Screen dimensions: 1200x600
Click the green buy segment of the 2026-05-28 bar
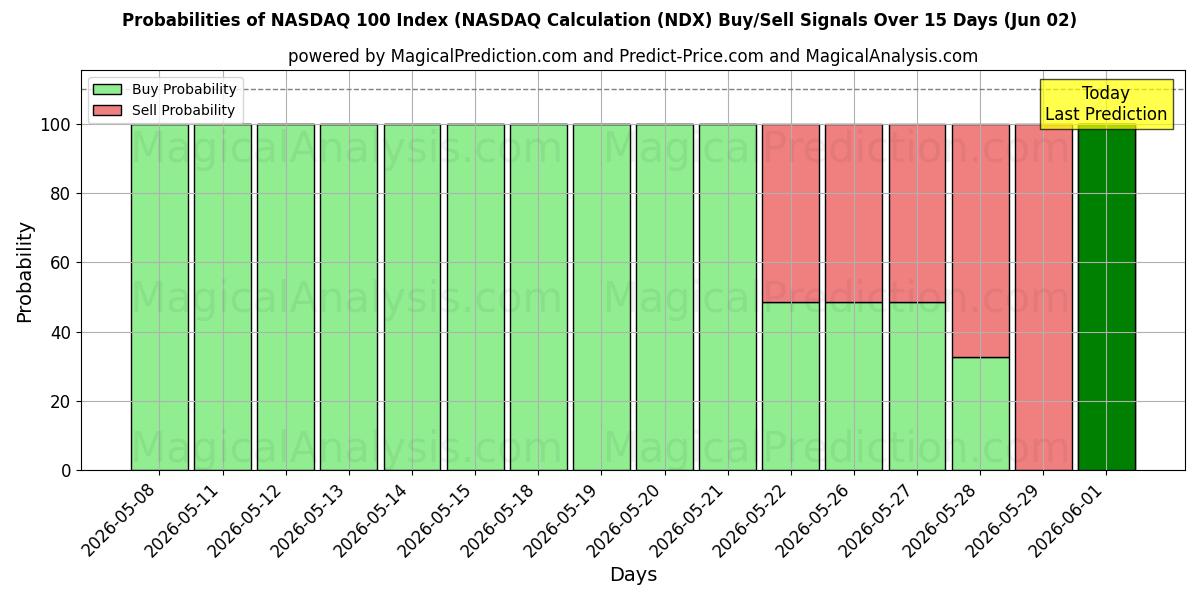[980, 413]
